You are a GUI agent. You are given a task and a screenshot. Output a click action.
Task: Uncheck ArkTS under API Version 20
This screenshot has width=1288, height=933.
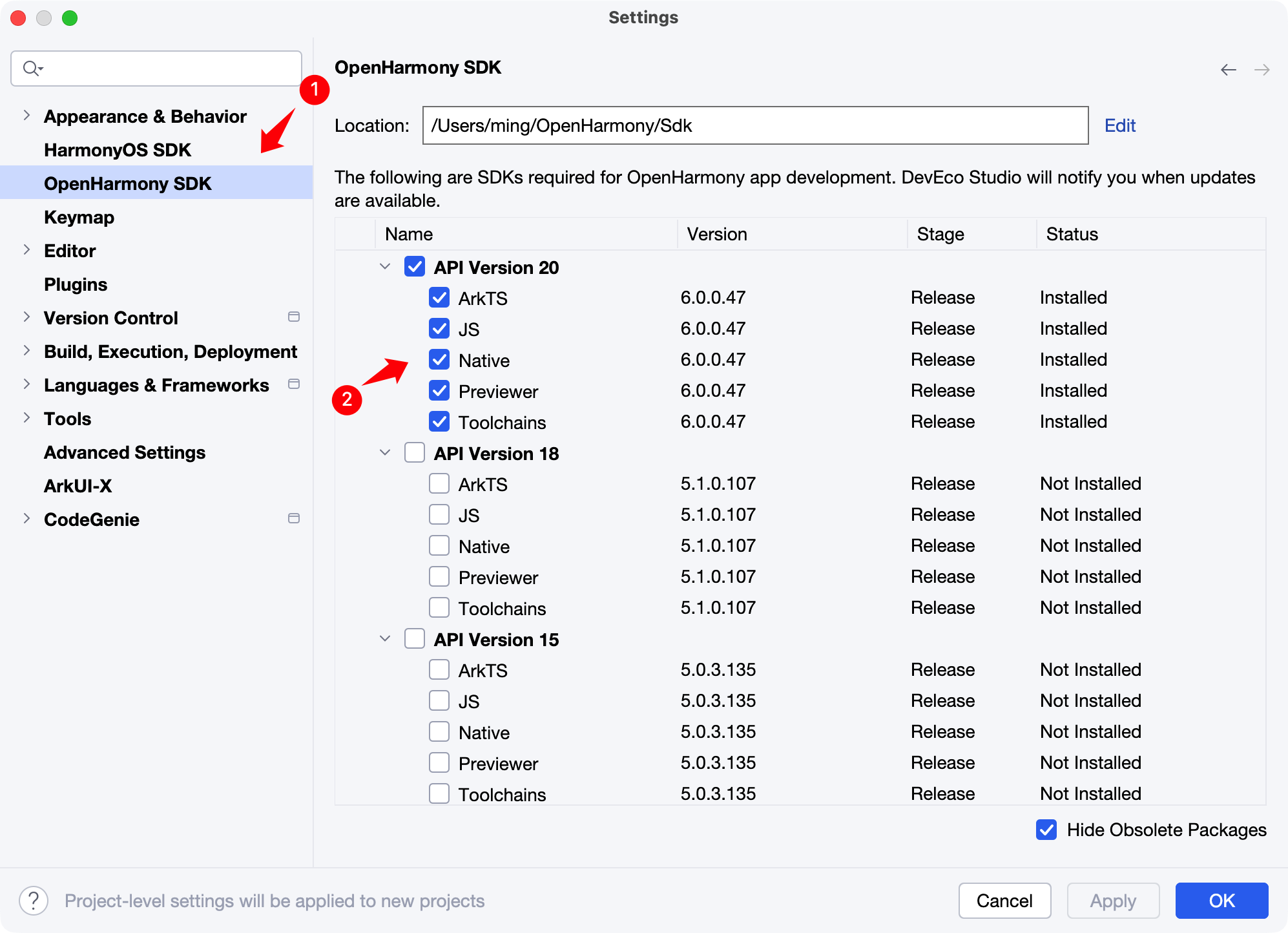[439, 297]
